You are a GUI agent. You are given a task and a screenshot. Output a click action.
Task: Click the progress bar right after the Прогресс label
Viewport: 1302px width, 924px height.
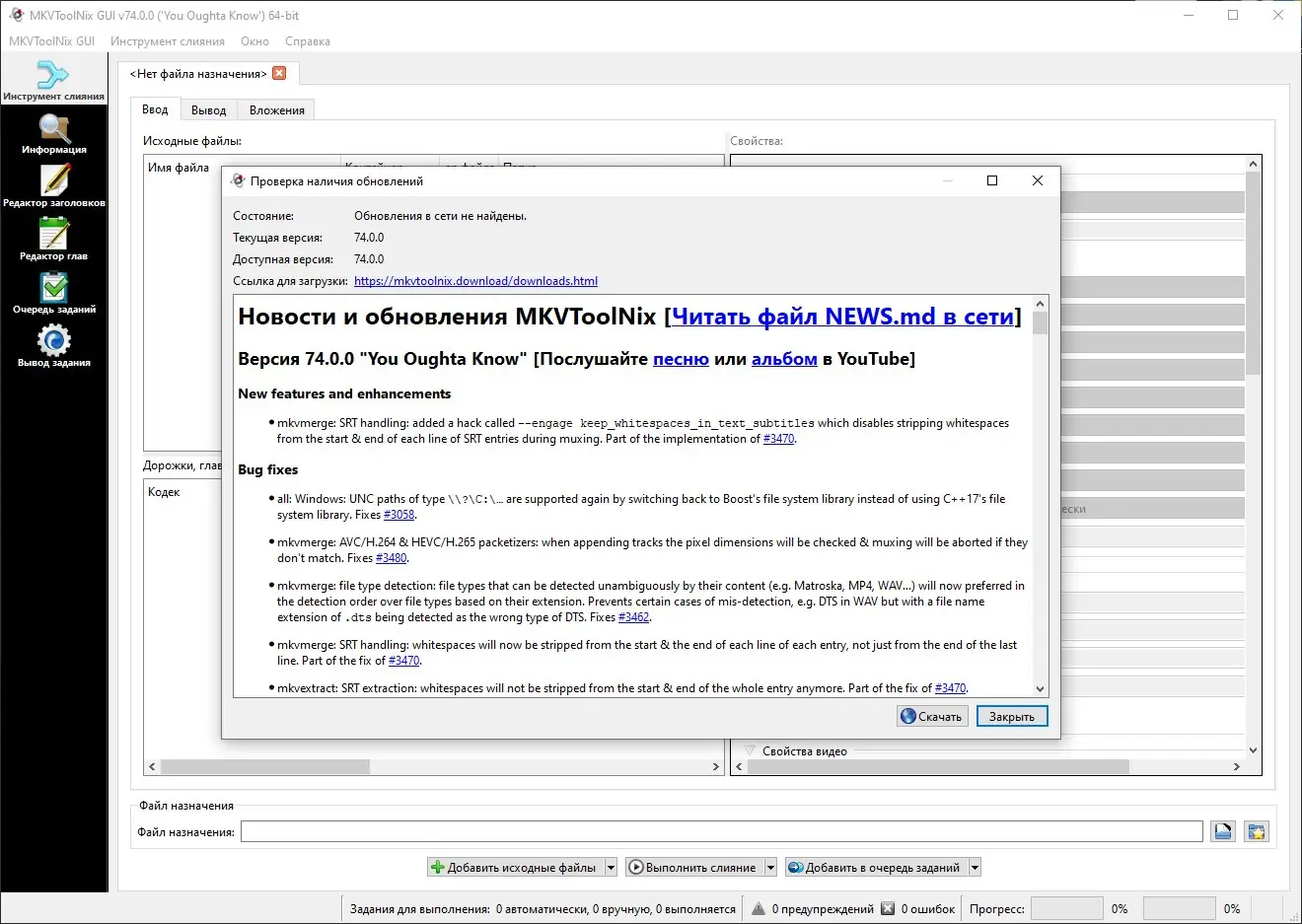pos(1067,908)
